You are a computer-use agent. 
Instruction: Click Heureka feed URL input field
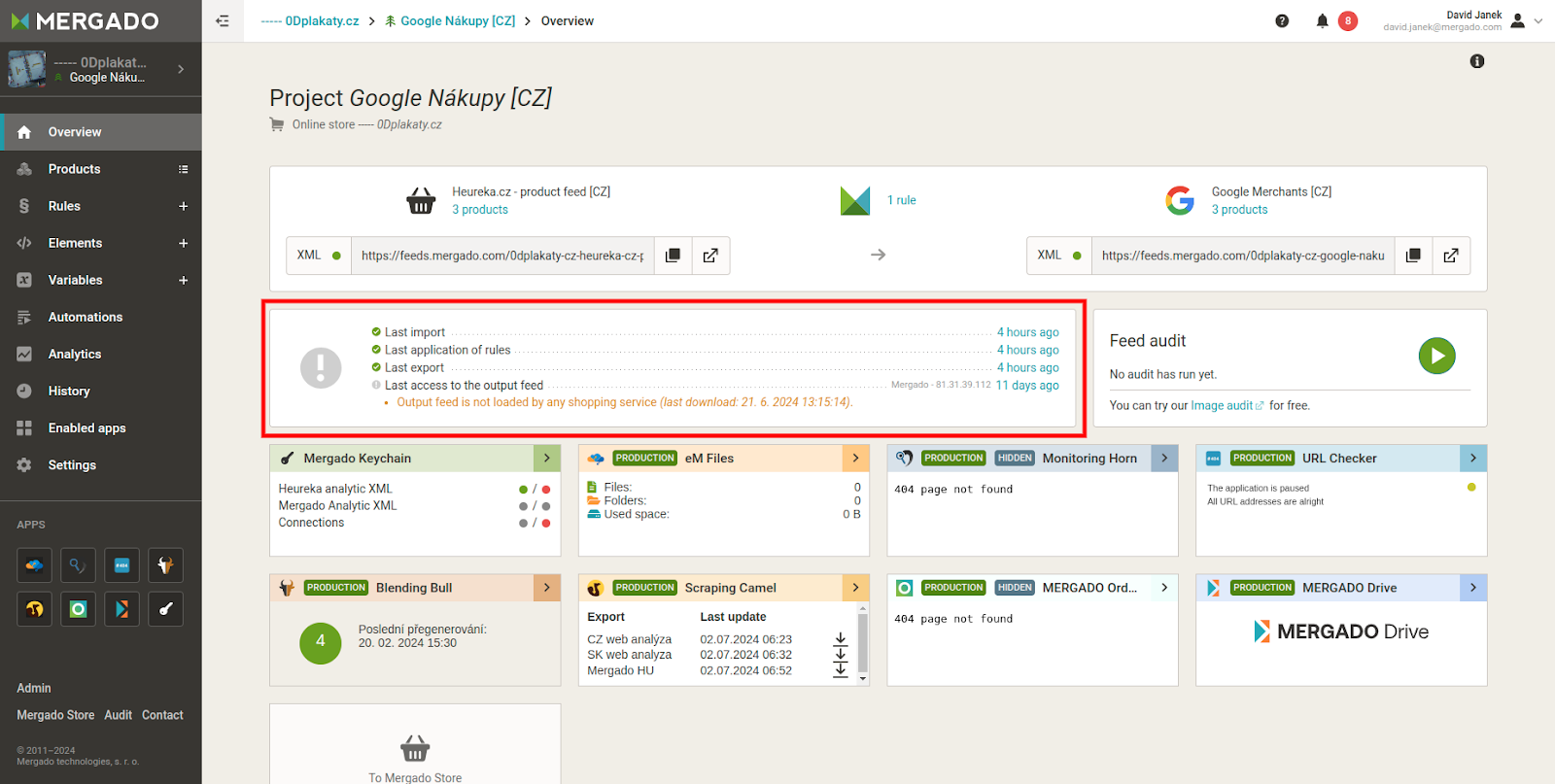(x=502, y=256)
